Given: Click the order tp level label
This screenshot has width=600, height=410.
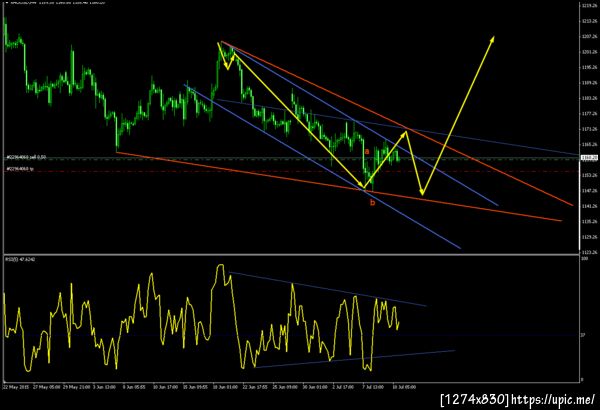Looking at the screenshot, I should (20, 169).
